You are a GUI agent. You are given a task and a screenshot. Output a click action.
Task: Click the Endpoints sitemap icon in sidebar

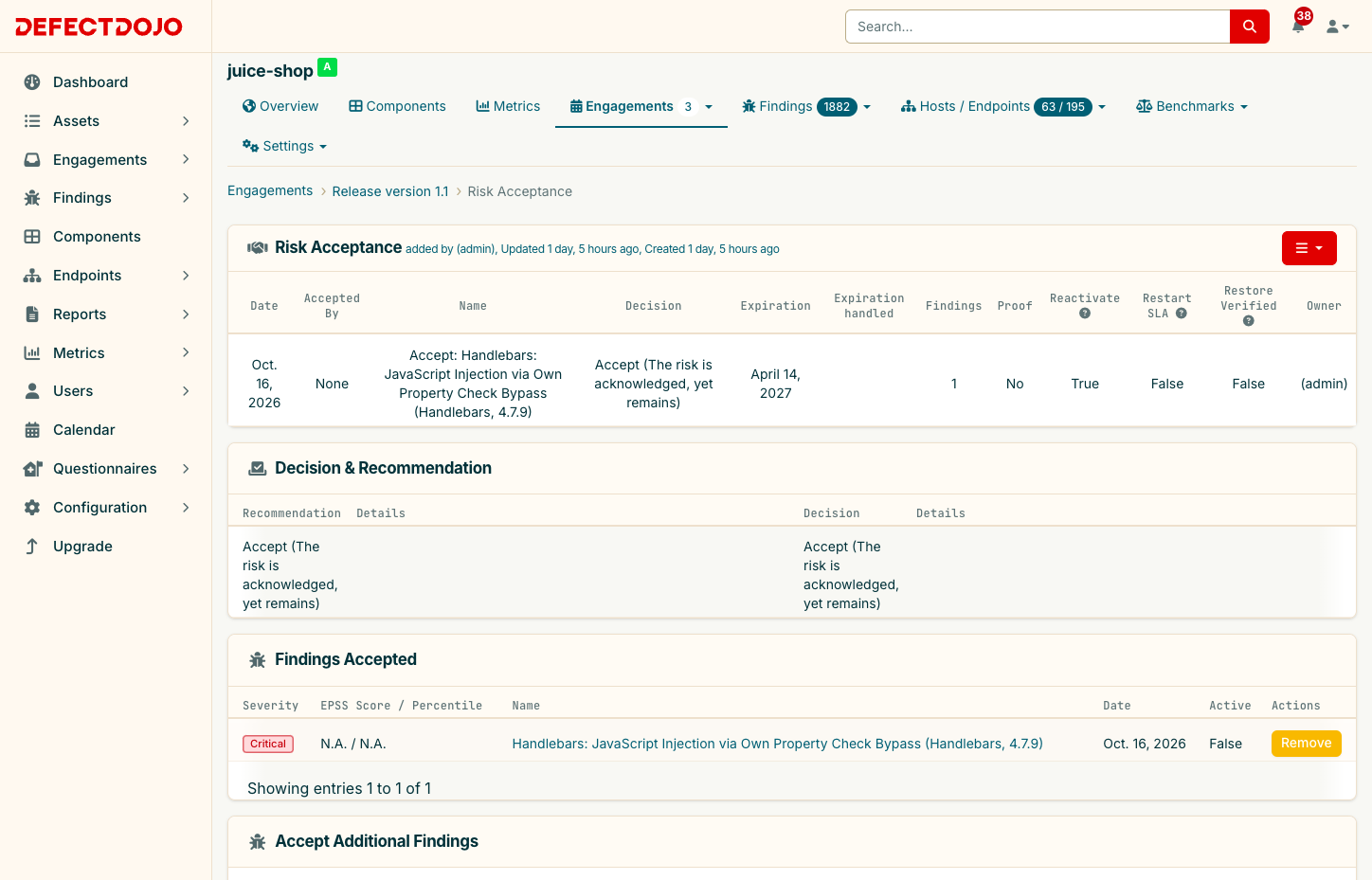click(32, 276)
